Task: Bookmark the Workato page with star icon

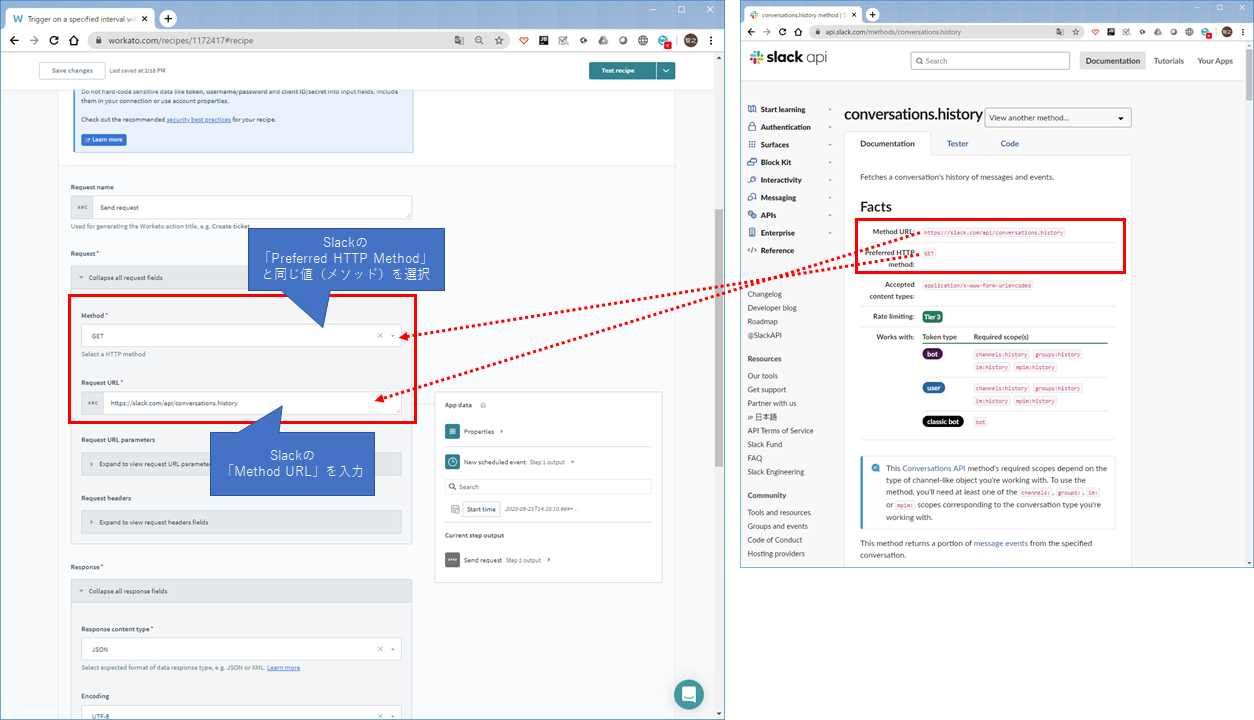Action: (499, 41)
